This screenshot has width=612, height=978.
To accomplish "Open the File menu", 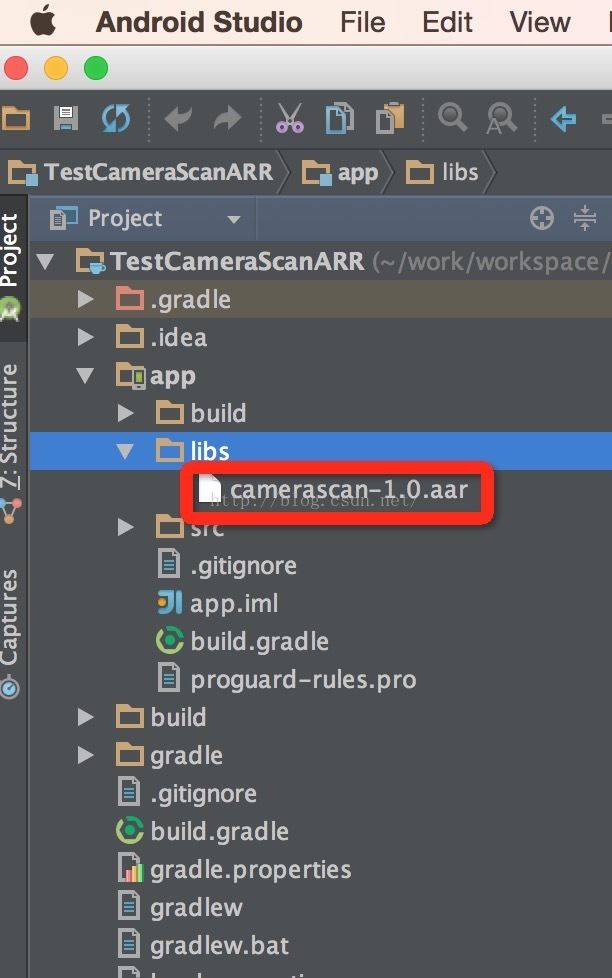I will pos(361,22).
